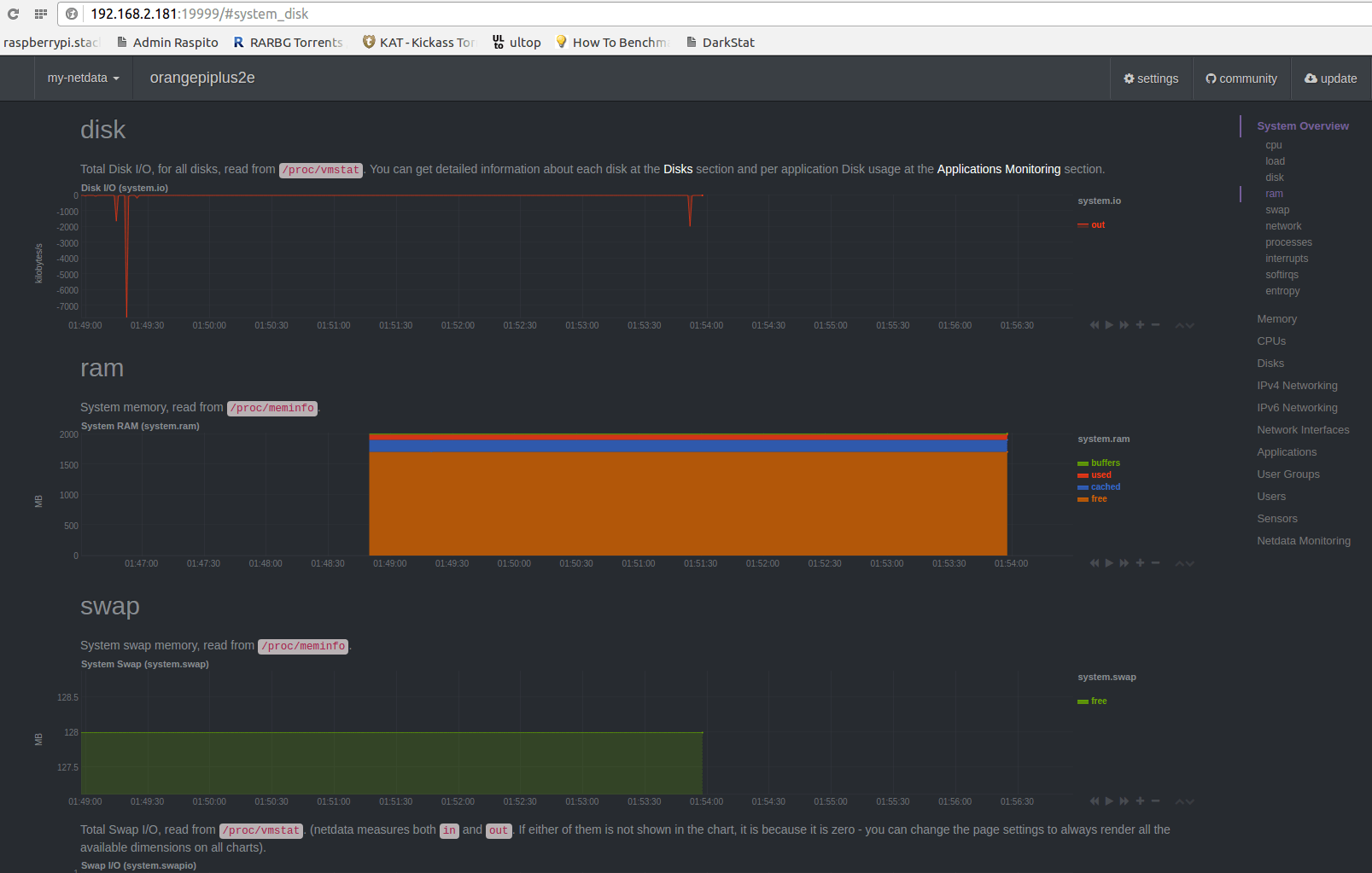Toggle the buffers dimension in RAM legend
The width and height of the screenshot is (1372, 873).
pyautogui.click(x=1105, y=463)
